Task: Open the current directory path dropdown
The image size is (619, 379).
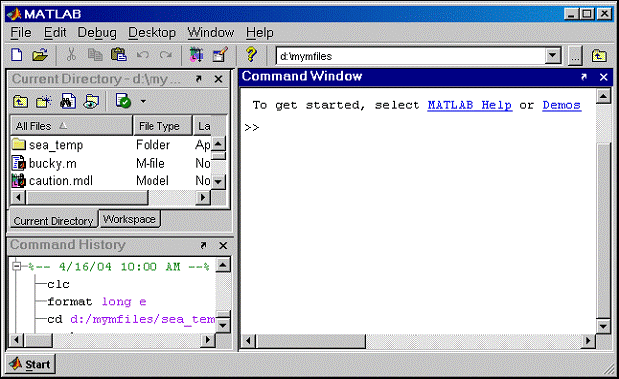Action: (x=553, y=56)
